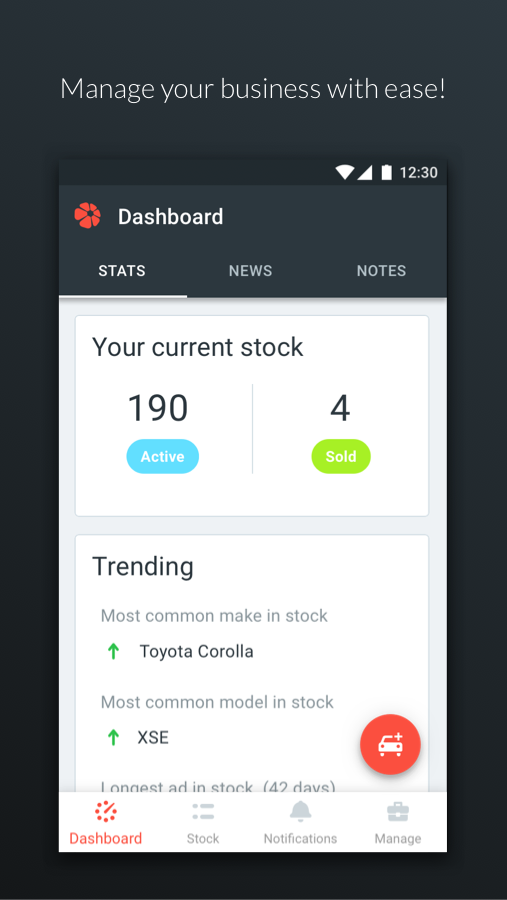Viewport: 507px width, 900px height.
Task: Tap the Toyota Corolla trending entry
Action: [x=196, y=651]
